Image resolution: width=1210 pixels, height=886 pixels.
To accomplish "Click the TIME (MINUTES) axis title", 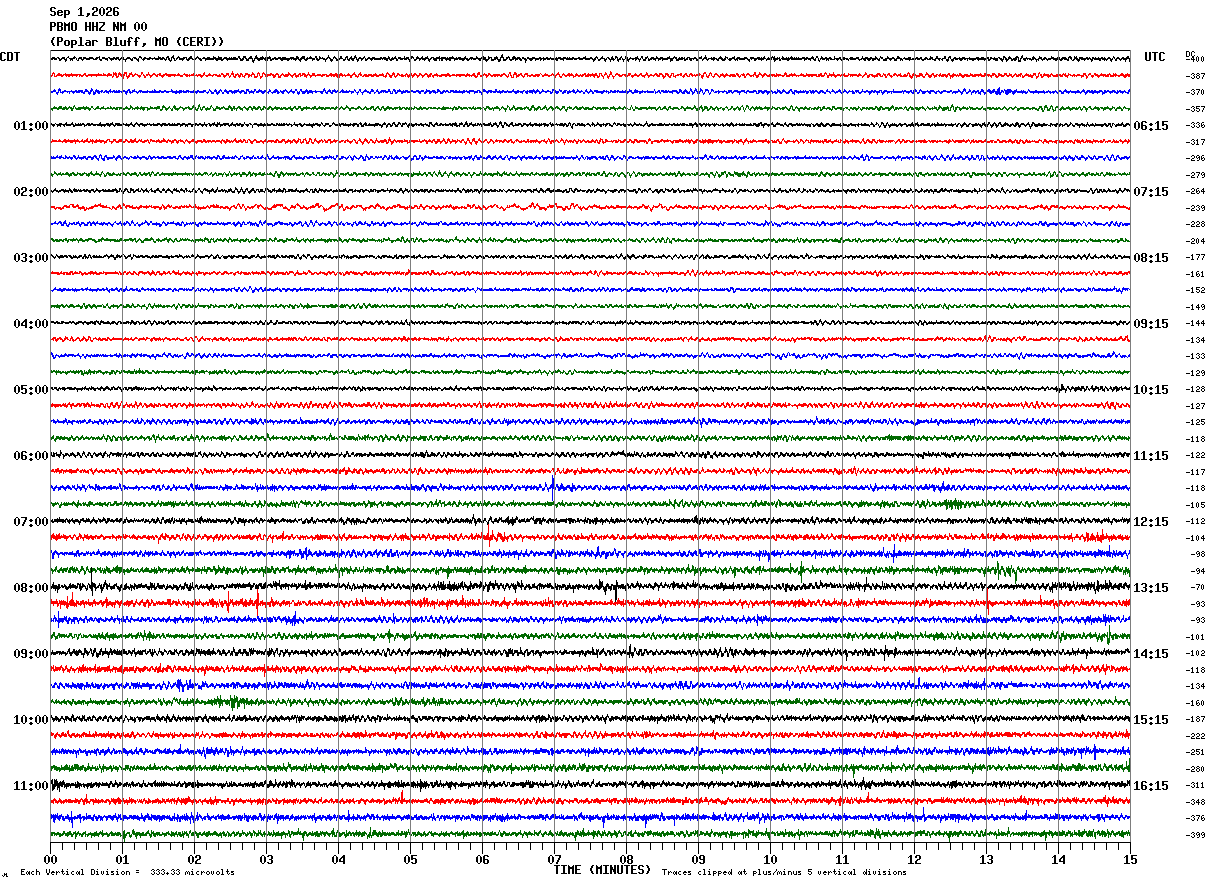I will [x=602, y=870].
